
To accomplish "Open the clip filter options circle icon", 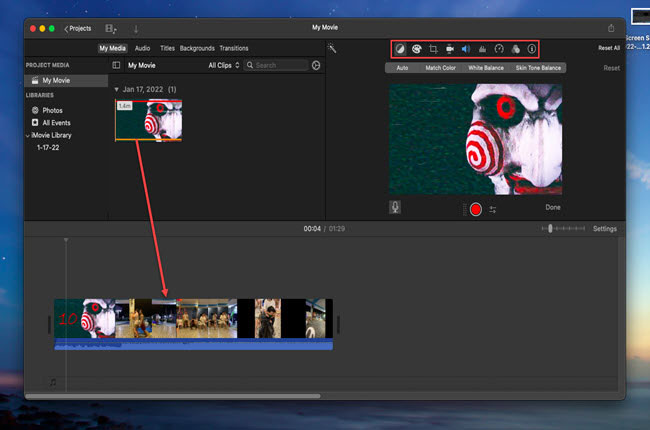I will 316,65.
